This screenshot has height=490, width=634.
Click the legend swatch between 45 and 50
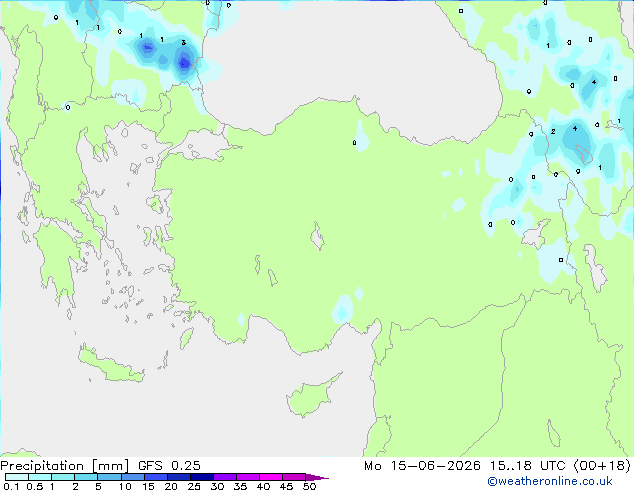point(294,477)
